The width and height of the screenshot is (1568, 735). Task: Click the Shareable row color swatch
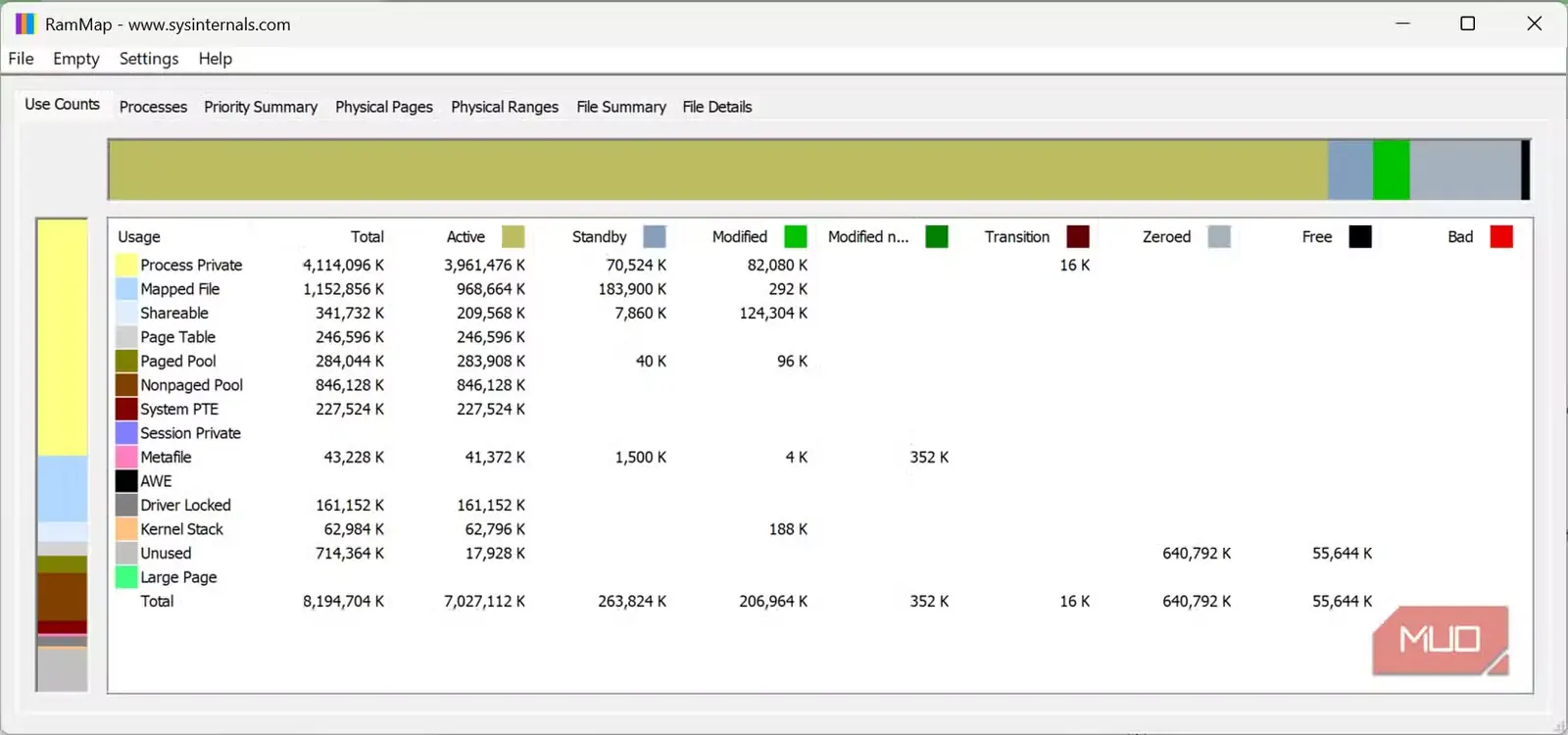(x=126, y=313)
